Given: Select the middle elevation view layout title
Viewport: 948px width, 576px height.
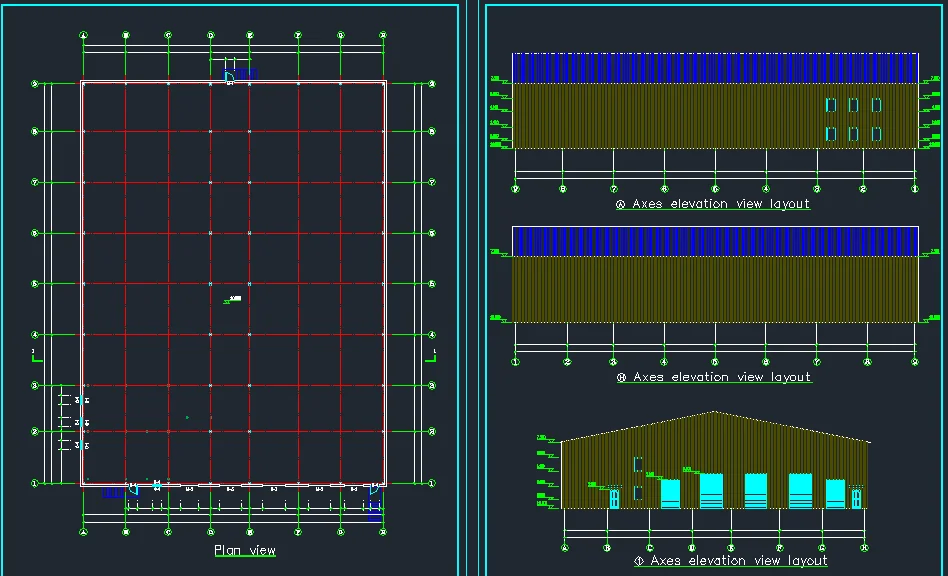Looking at the screenshot, I should coord(713,377).
